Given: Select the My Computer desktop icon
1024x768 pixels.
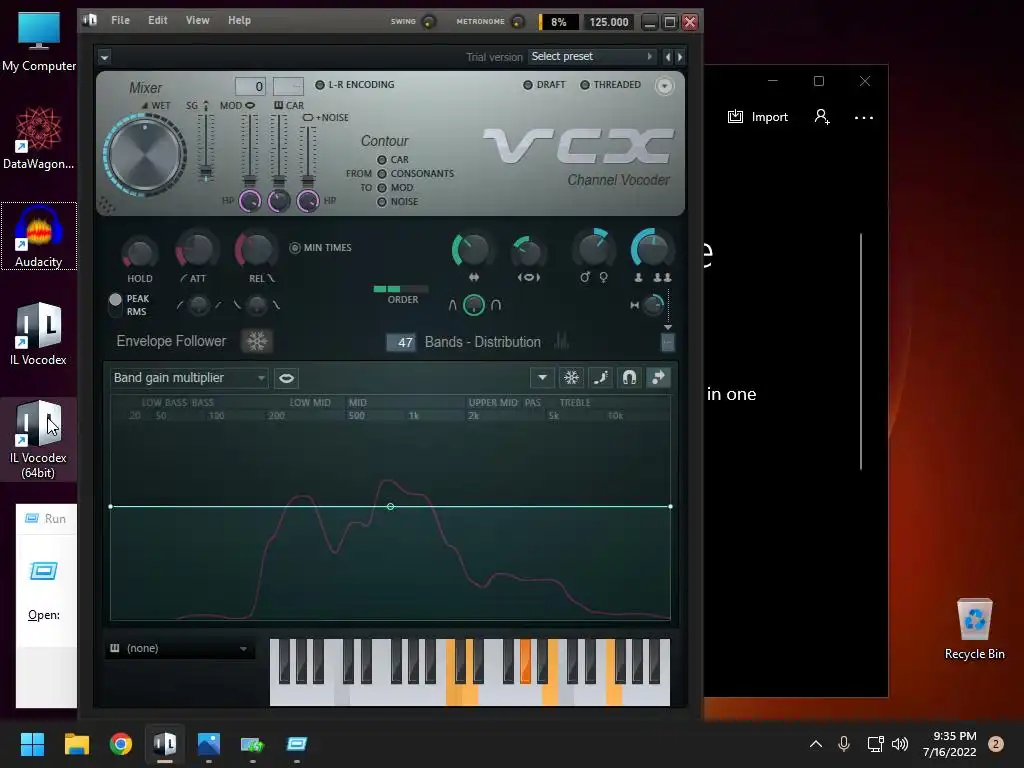Looking at the screenshot, I should click(39, 40).
